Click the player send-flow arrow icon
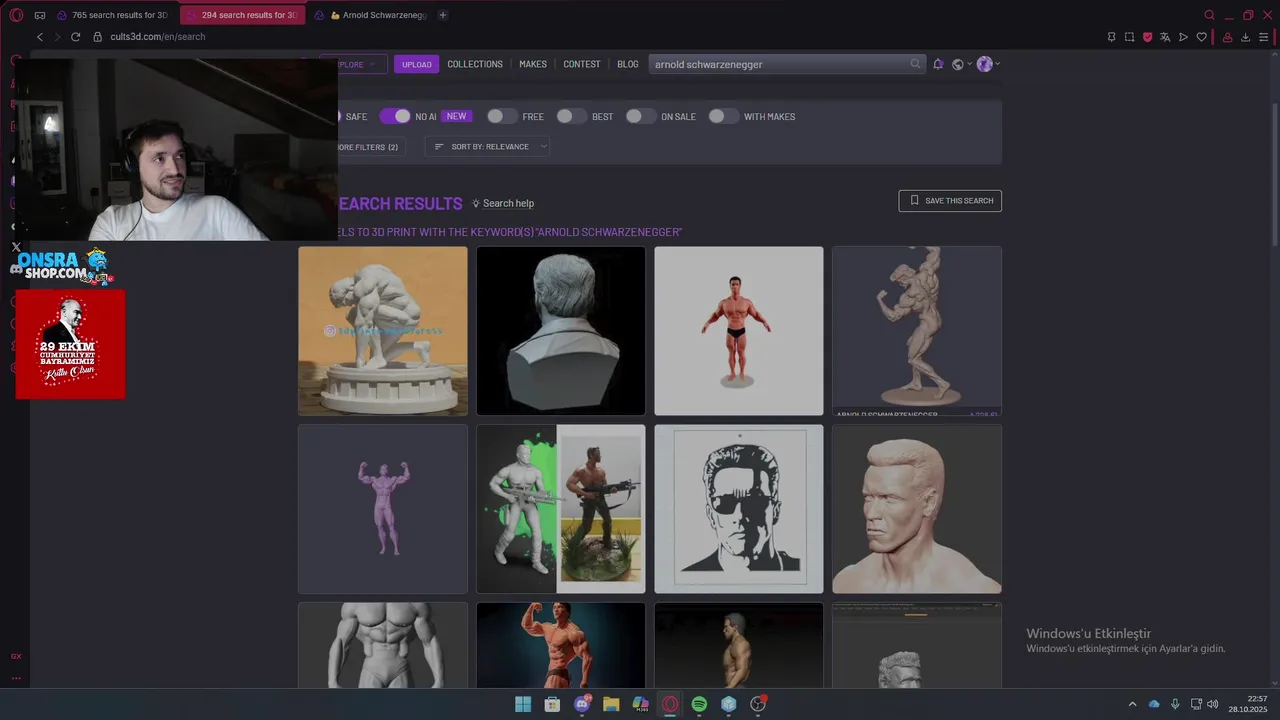Viewport: 1280px width, 720px height. (x=1183, y=37)
